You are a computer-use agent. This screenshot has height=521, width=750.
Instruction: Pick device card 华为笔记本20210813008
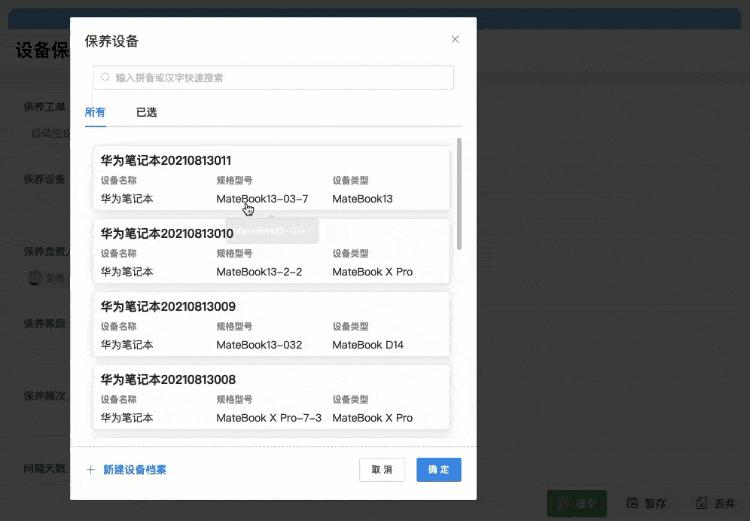pos(271,398)
